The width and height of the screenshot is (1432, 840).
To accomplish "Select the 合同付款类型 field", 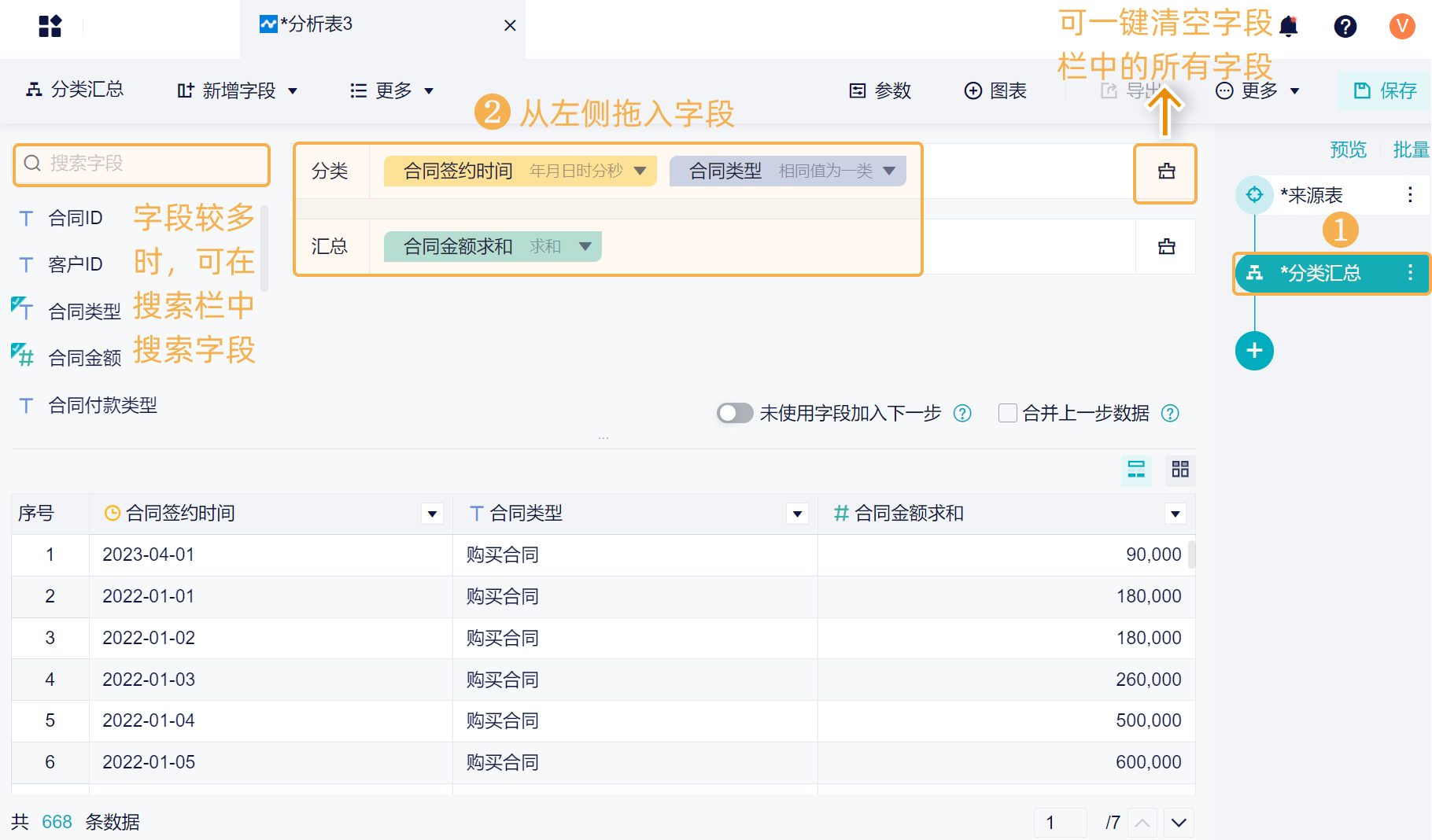I will [102, 406].
